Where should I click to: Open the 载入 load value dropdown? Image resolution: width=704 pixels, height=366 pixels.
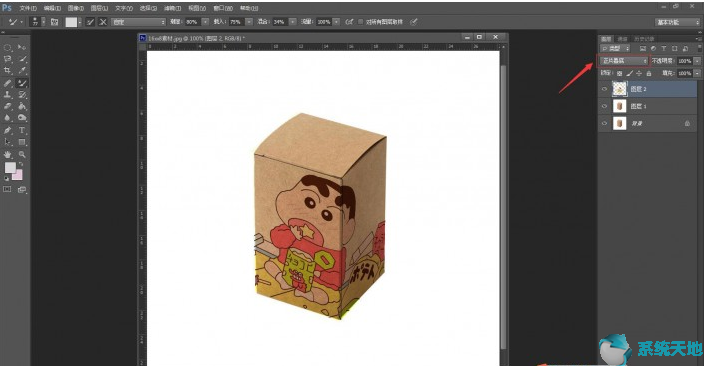[x=249, y=22]
